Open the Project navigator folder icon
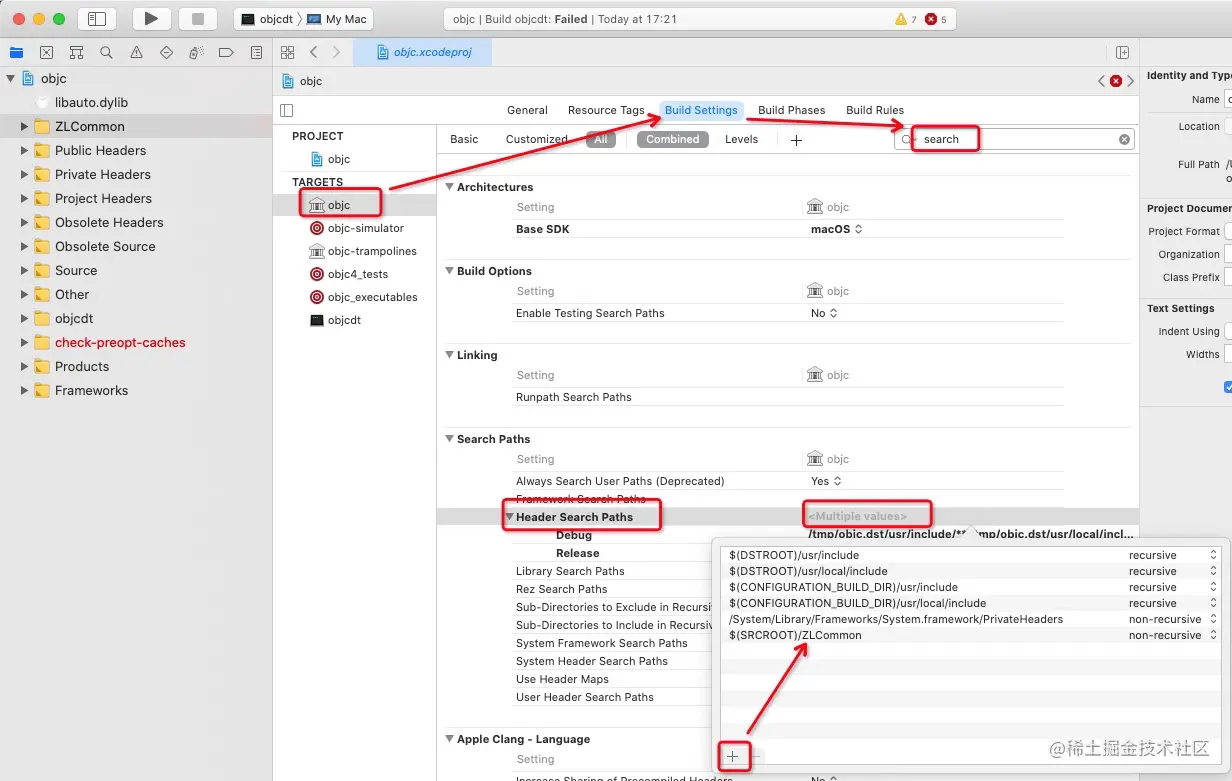 [16, 52]
